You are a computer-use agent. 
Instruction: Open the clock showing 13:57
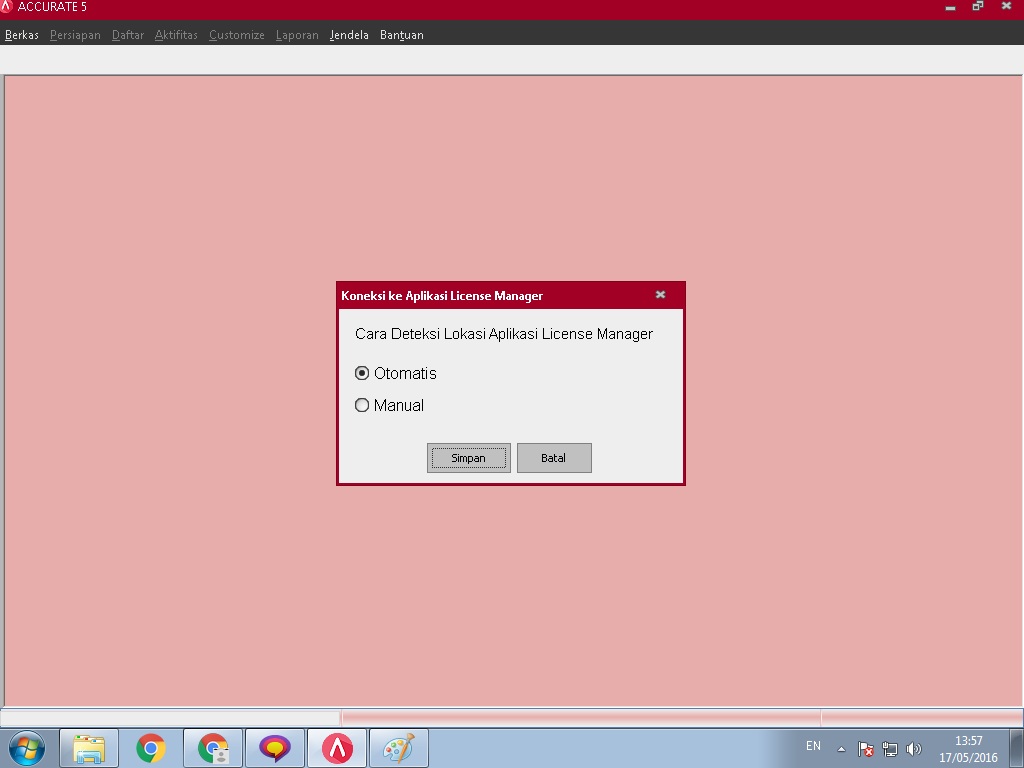pyautogui.click(x=968, y=748)
